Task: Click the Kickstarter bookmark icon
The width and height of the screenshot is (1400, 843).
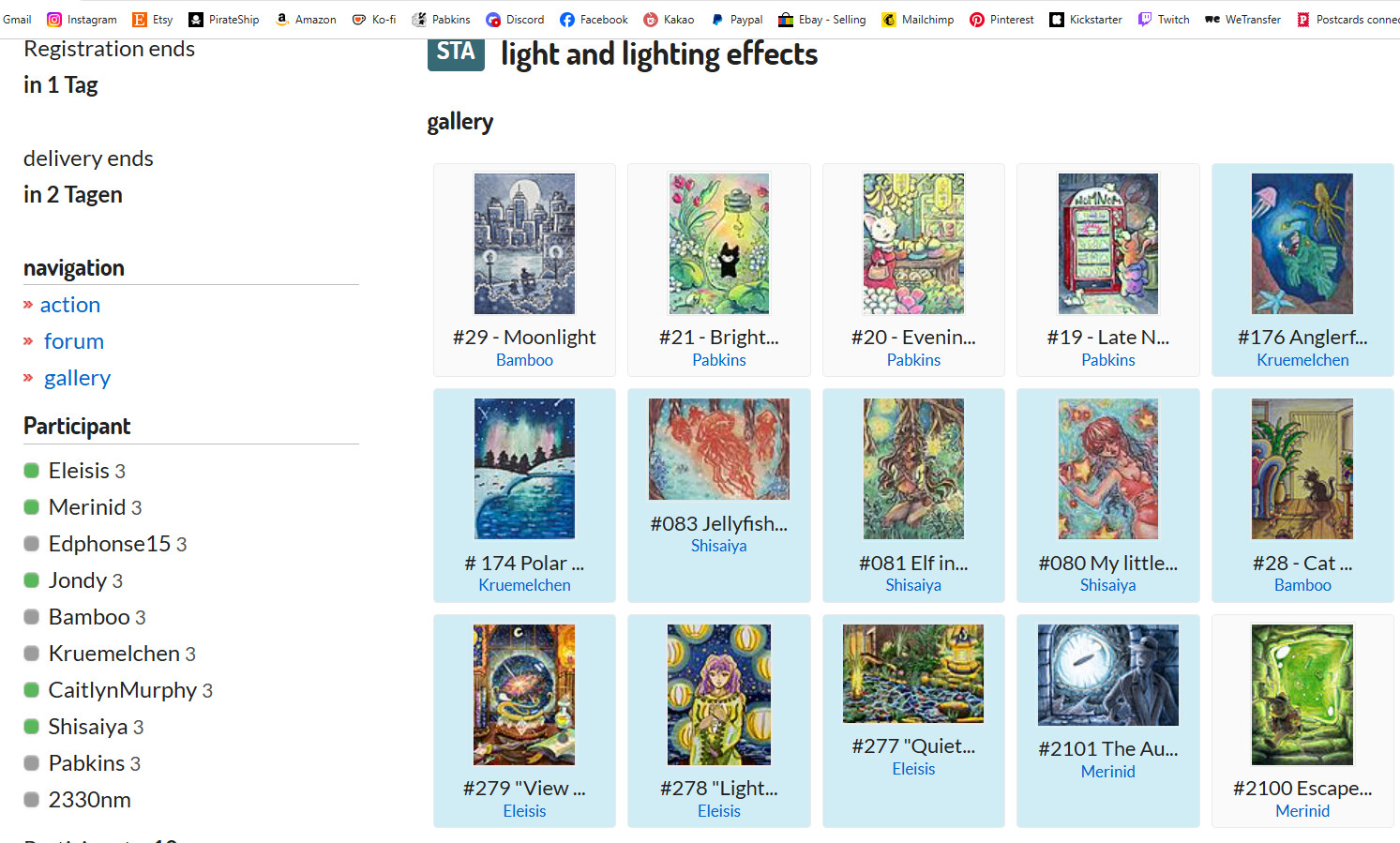Action: click(x=1057, y=20)
